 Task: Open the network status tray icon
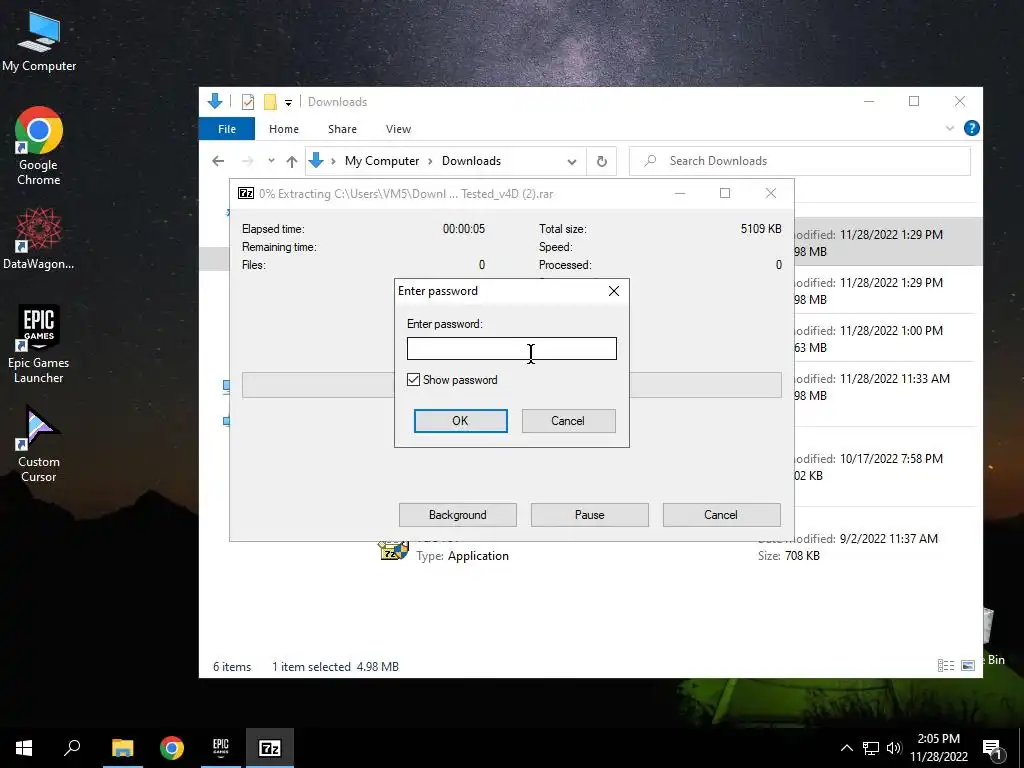(x=871, y=748)
